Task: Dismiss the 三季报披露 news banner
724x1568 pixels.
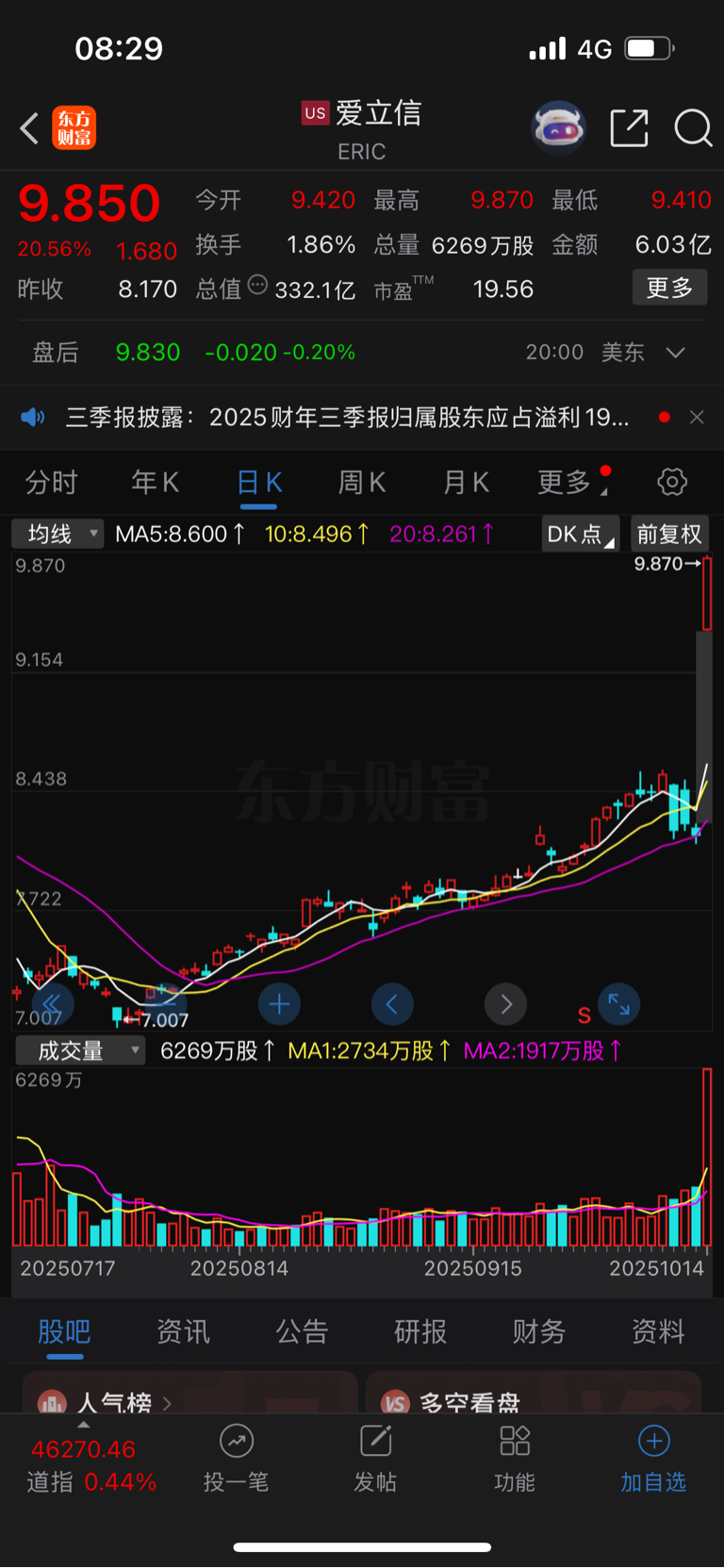Action: [x=697, y=417]
